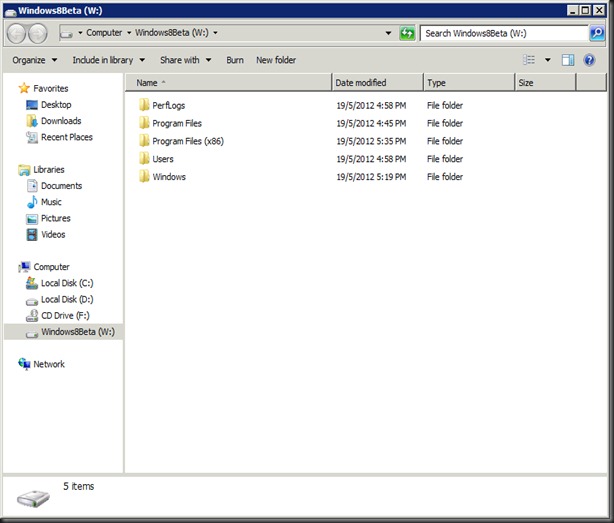Click the Forward navigation arrow button
Viewport: 614px width, 523px height.
tap(38, 33)
